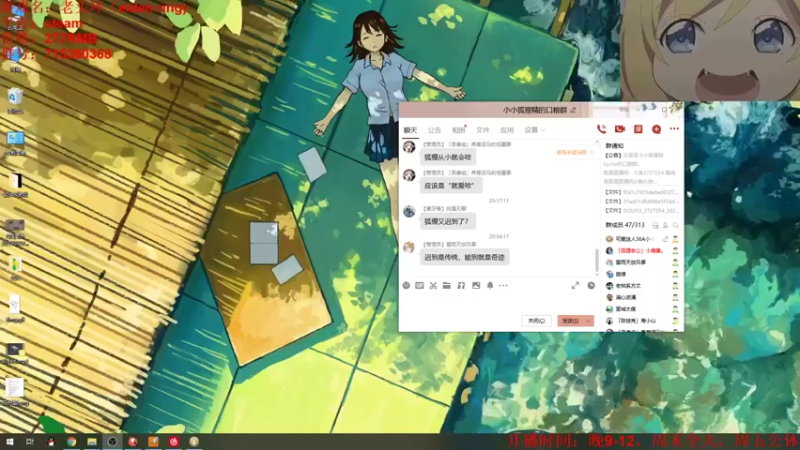Expand the 设置 dropdown tab
This screenshot has height=450, width=800.
(535, 130)
